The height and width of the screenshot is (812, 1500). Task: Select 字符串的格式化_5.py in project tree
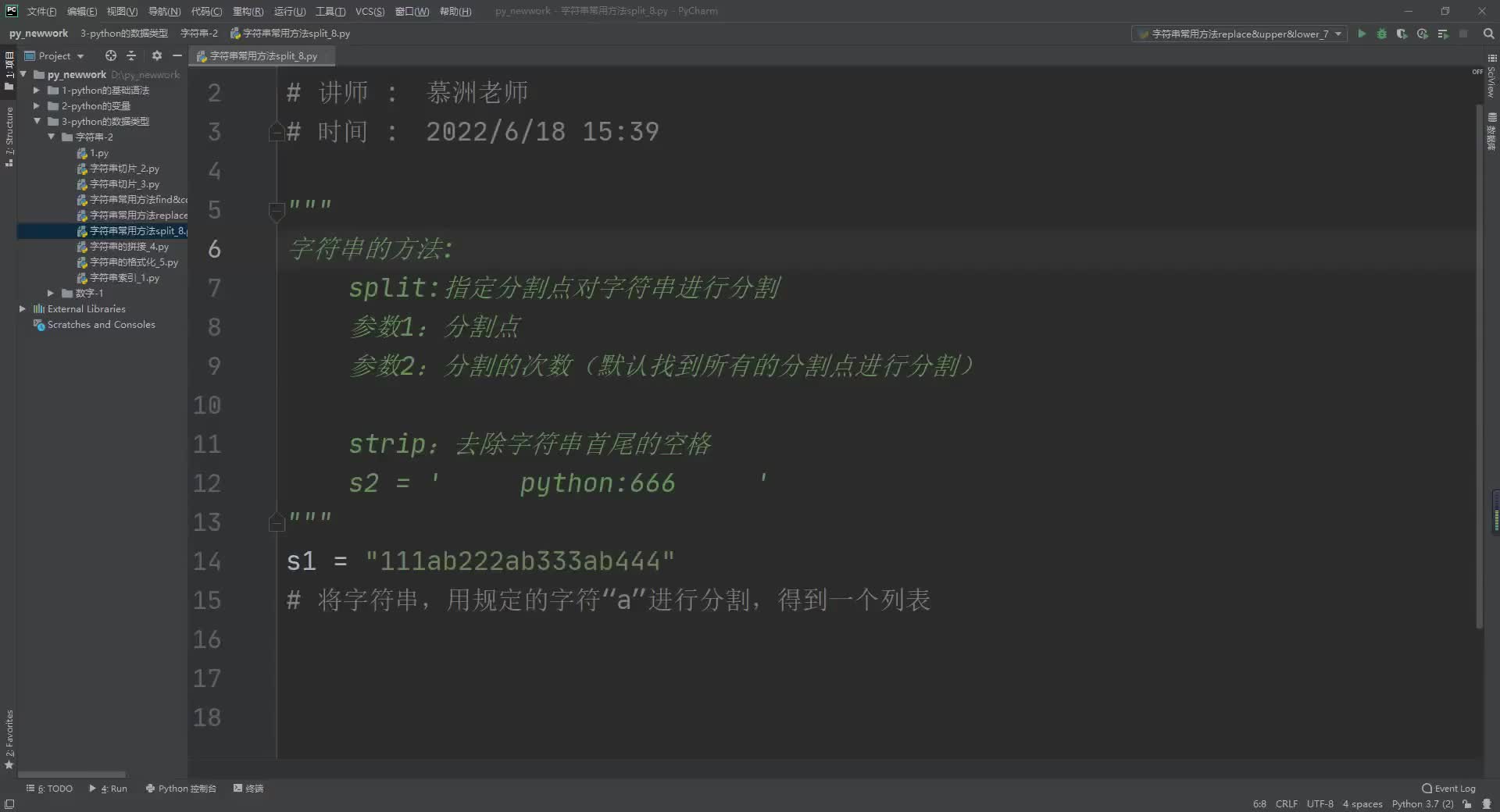pyautogui.click(x=127, y=262)
